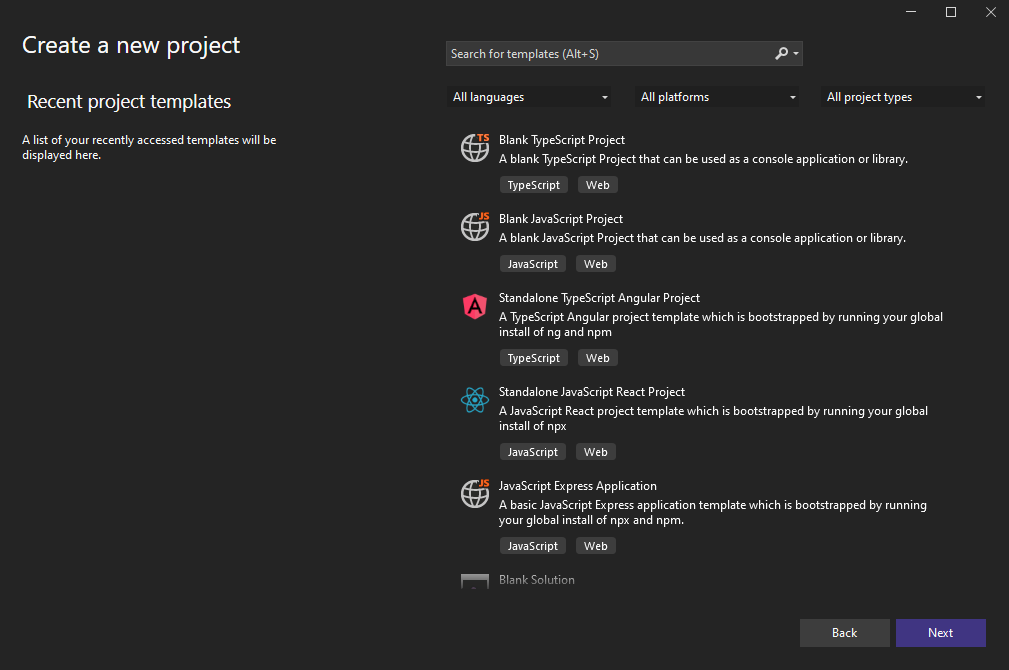
Task: Click the Next button
Action: click(940, 633)
